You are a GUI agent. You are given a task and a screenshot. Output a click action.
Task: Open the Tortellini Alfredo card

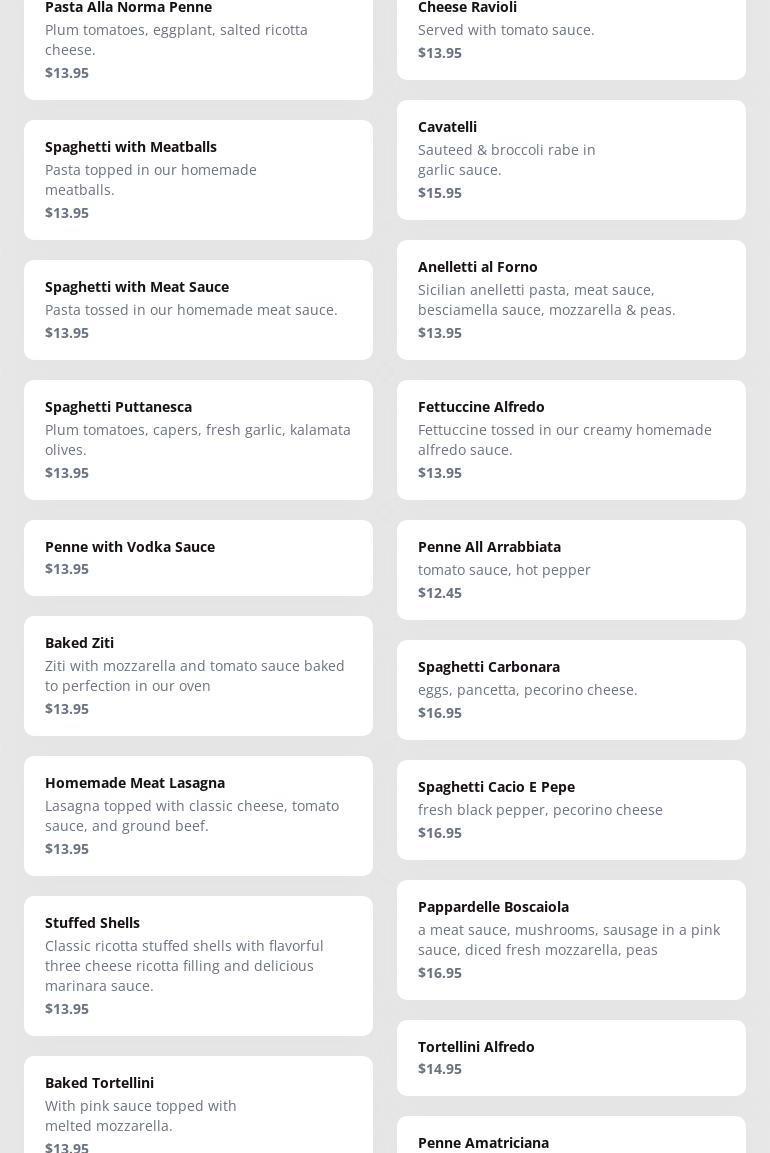coord(571,1058)
